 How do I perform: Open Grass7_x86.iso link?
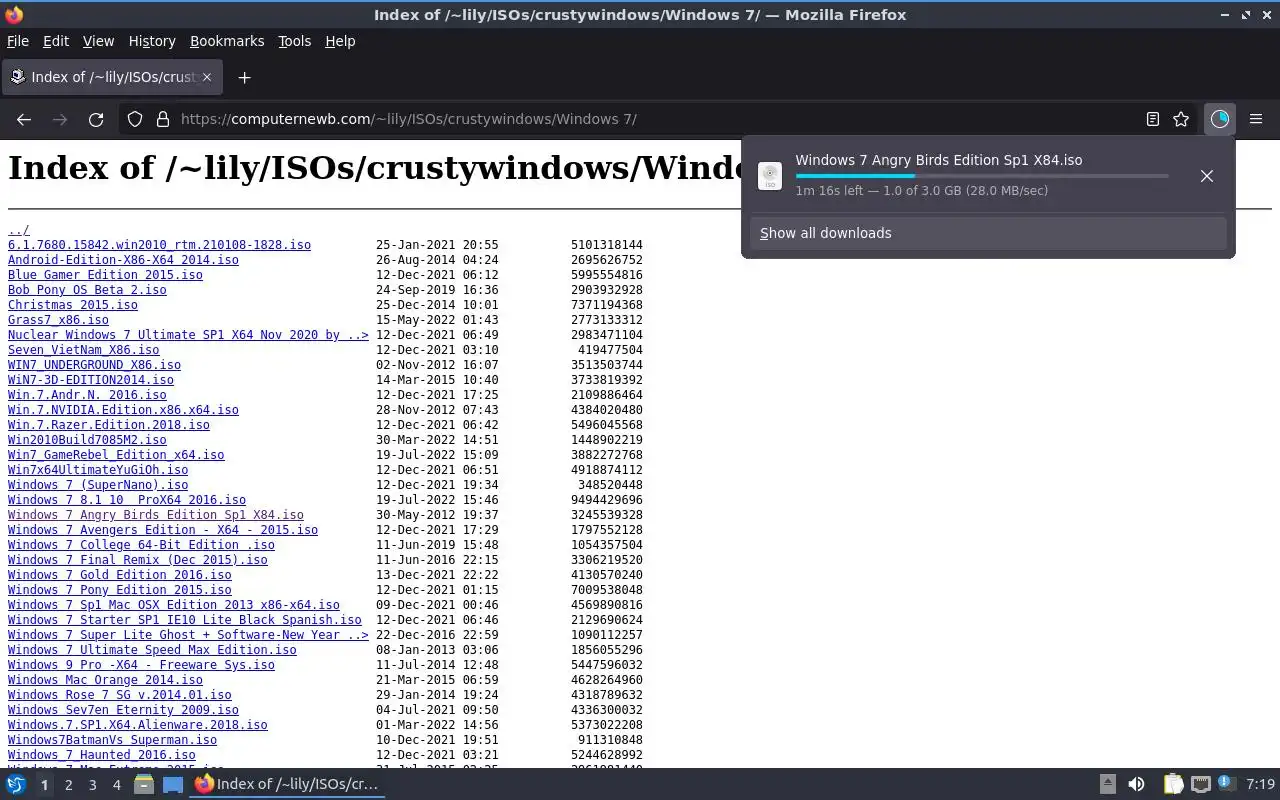click(x=58, y=320)
